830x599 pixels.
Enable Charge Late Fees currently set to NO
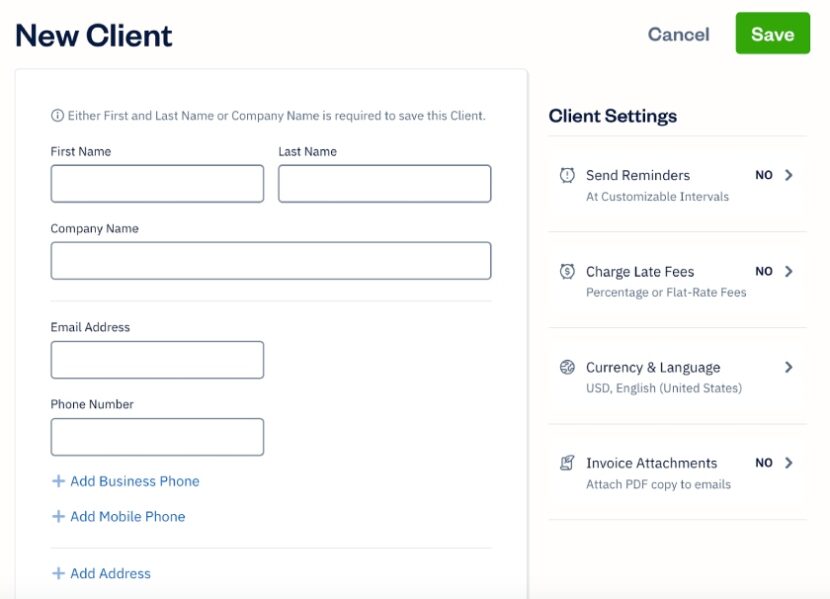click(764, 270)
